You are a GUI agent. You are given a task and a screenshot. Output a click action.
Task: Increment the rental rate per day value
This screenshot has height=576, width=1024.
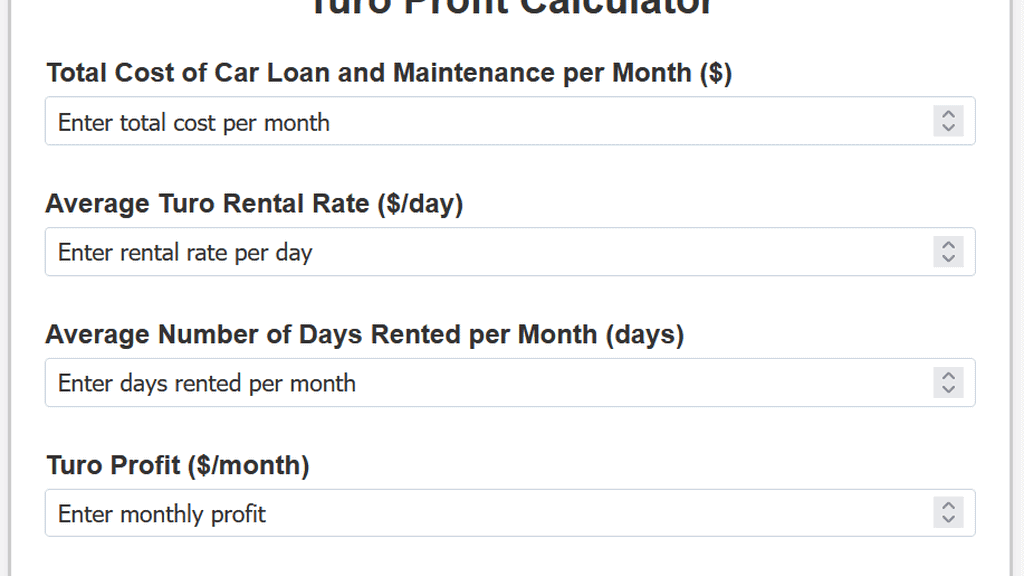[x=947, y=246]
